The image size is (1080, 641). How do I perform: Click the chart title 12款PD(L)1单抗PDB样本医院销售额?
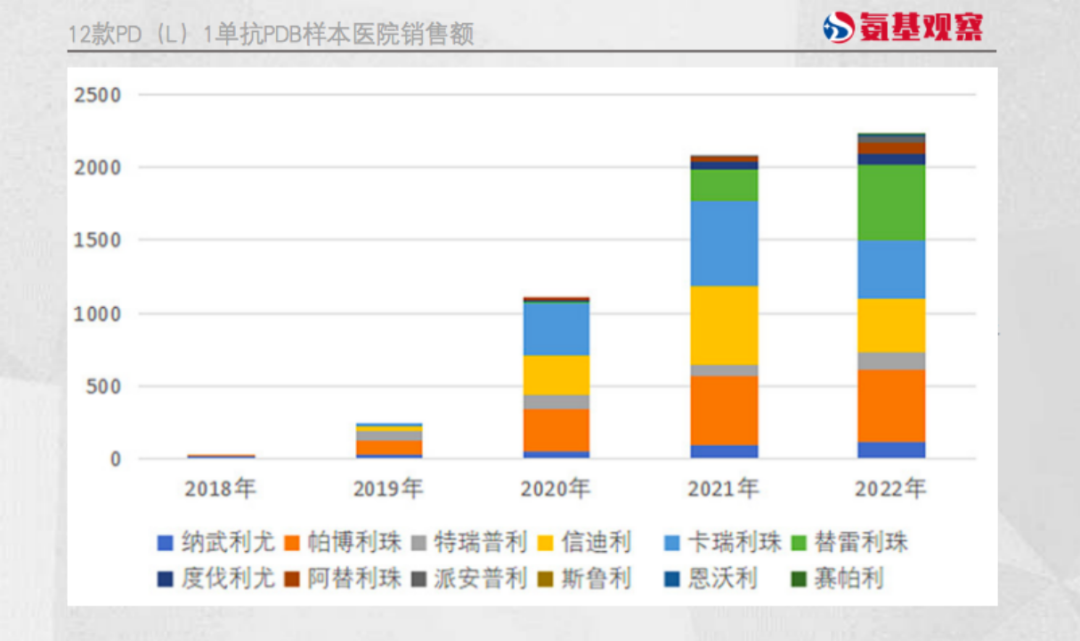[x=271, y=33]
